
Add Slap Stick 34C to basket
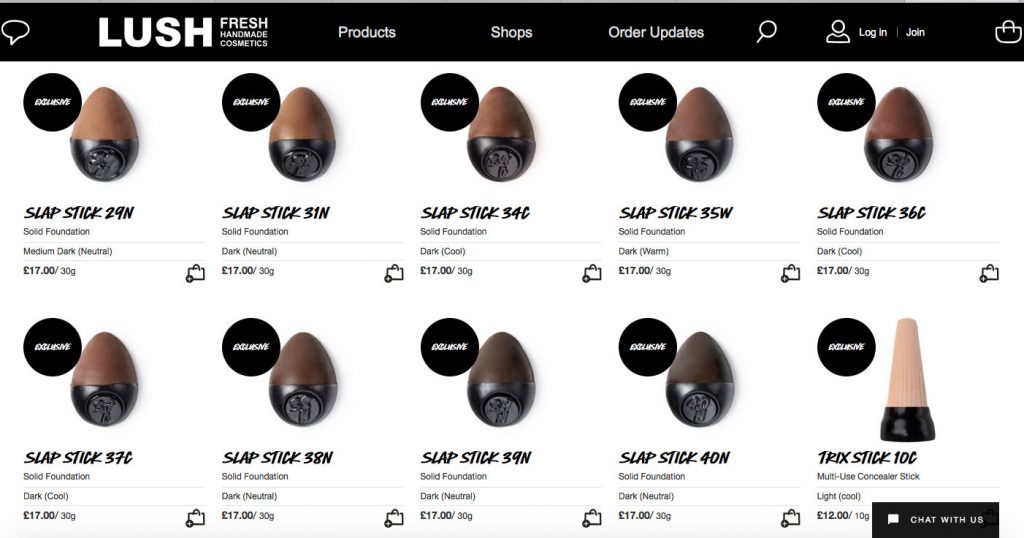coord(592,273)
